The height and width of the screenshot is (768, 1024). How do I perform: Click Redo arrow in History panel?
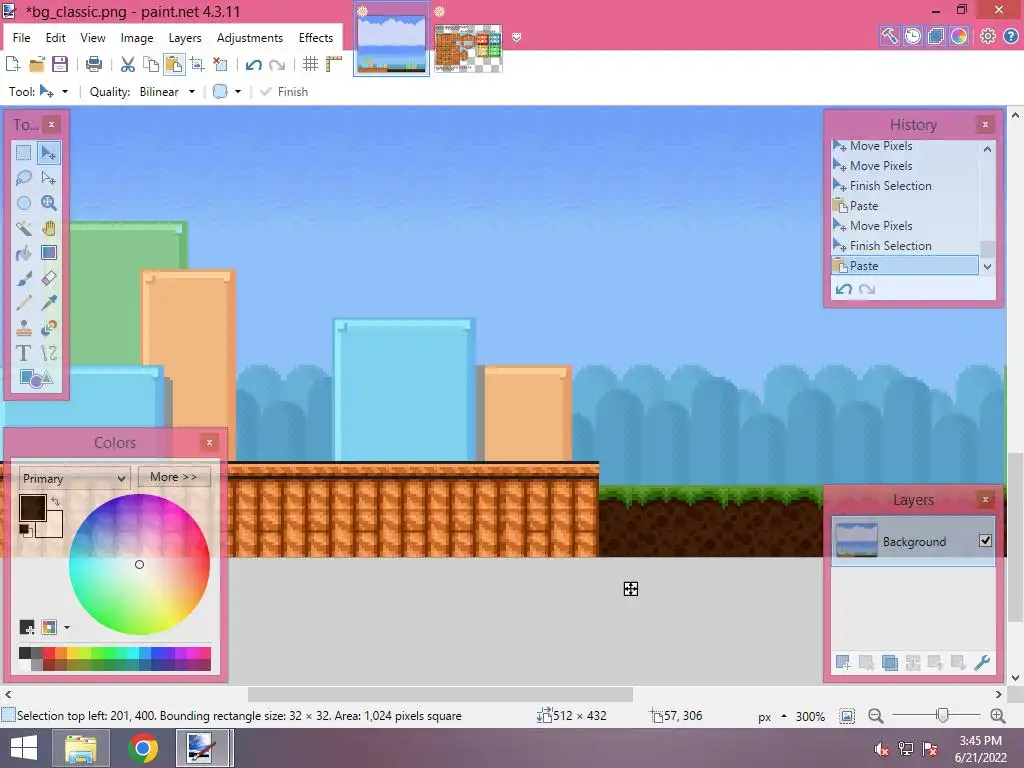pos(867,289)
